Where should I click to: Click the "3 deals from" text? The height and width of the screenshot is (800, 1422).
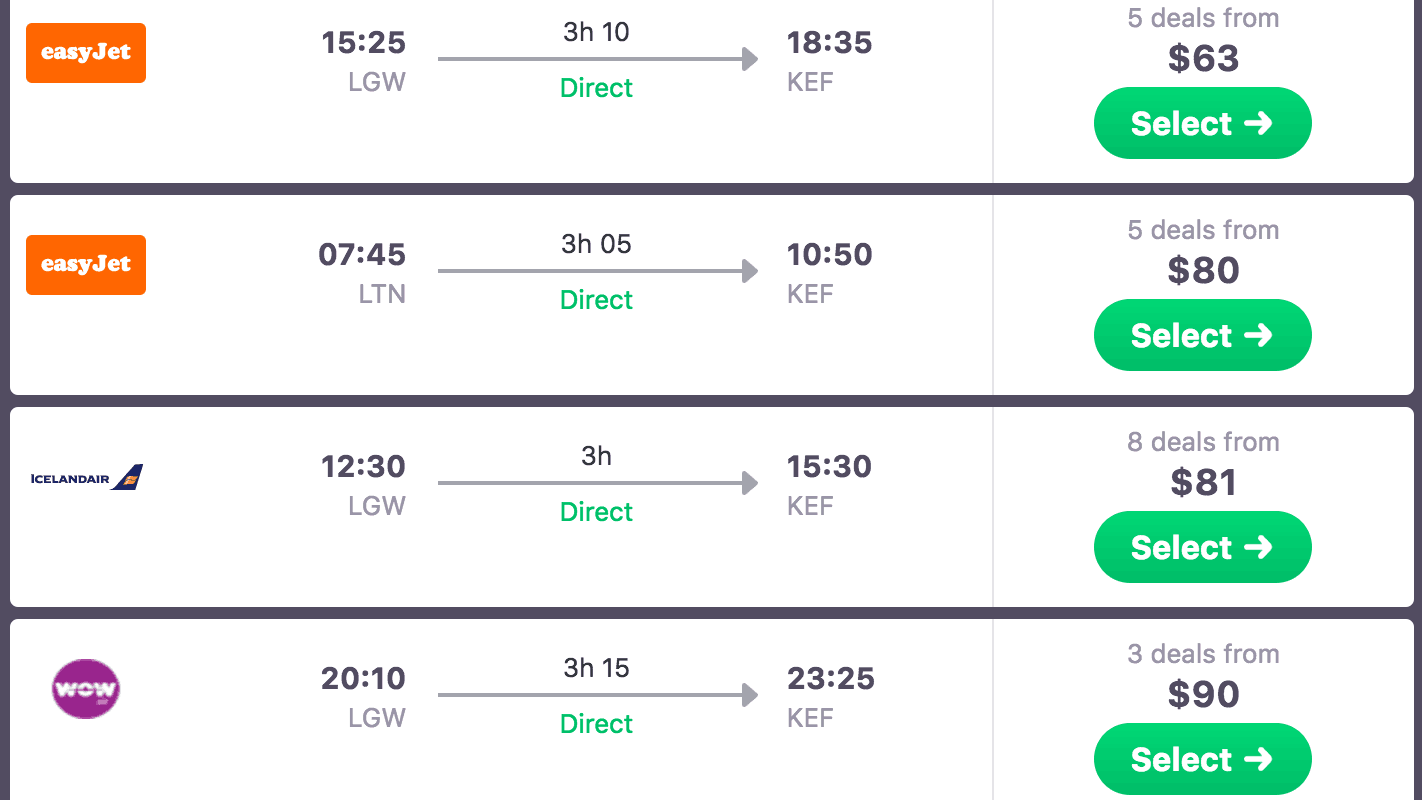click(1203, 654)
